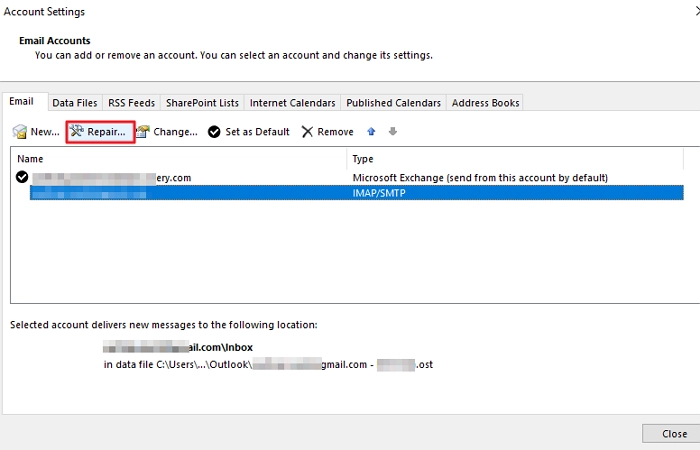Viewport: 700px width, 450px height.
Task: Select the Microsoft Exchange account row
Action: 349,178
